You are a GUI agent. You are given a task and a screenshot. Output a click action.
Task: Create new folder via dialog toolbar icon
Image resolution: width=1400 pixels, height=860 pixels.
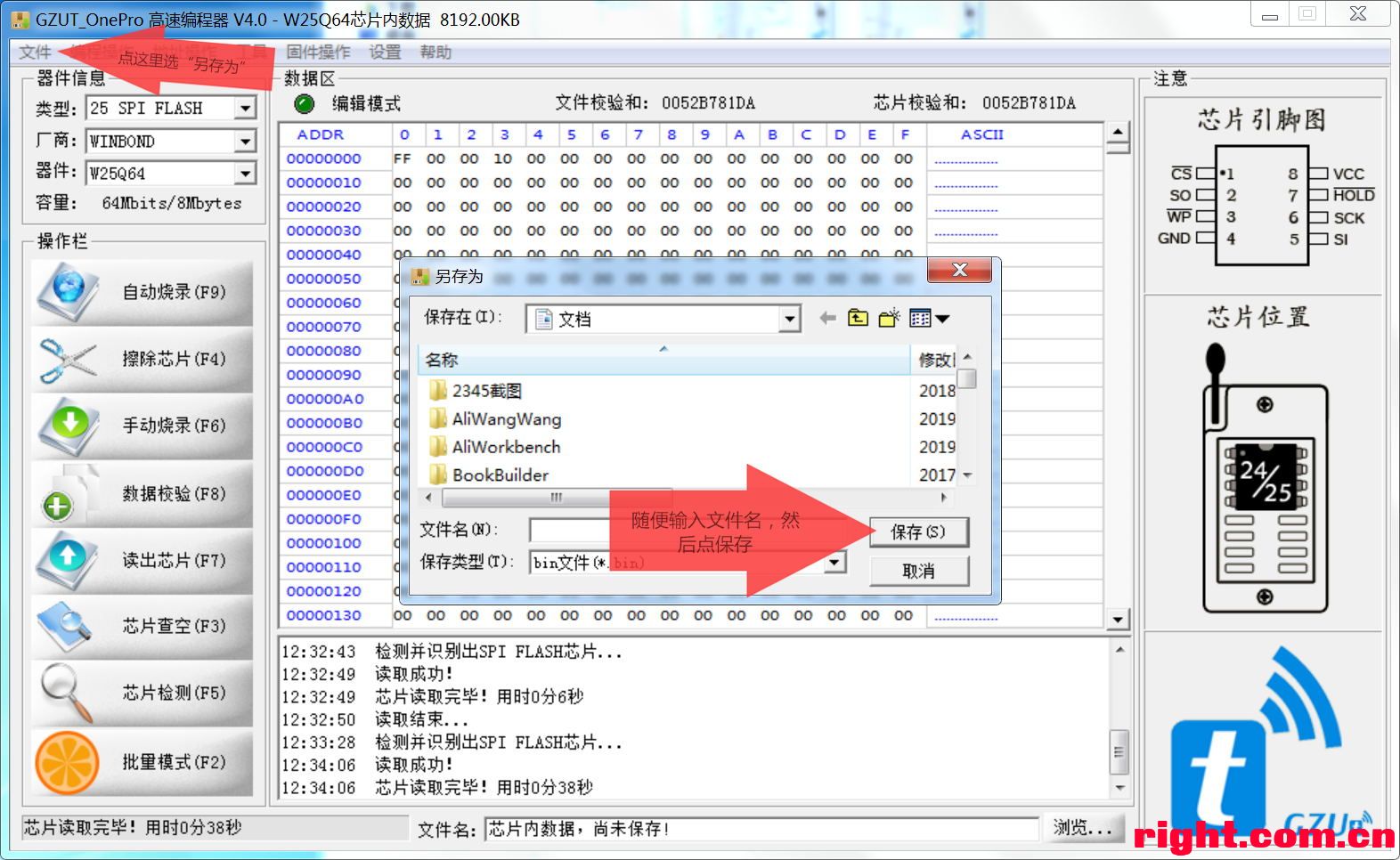tap(889, 318)
